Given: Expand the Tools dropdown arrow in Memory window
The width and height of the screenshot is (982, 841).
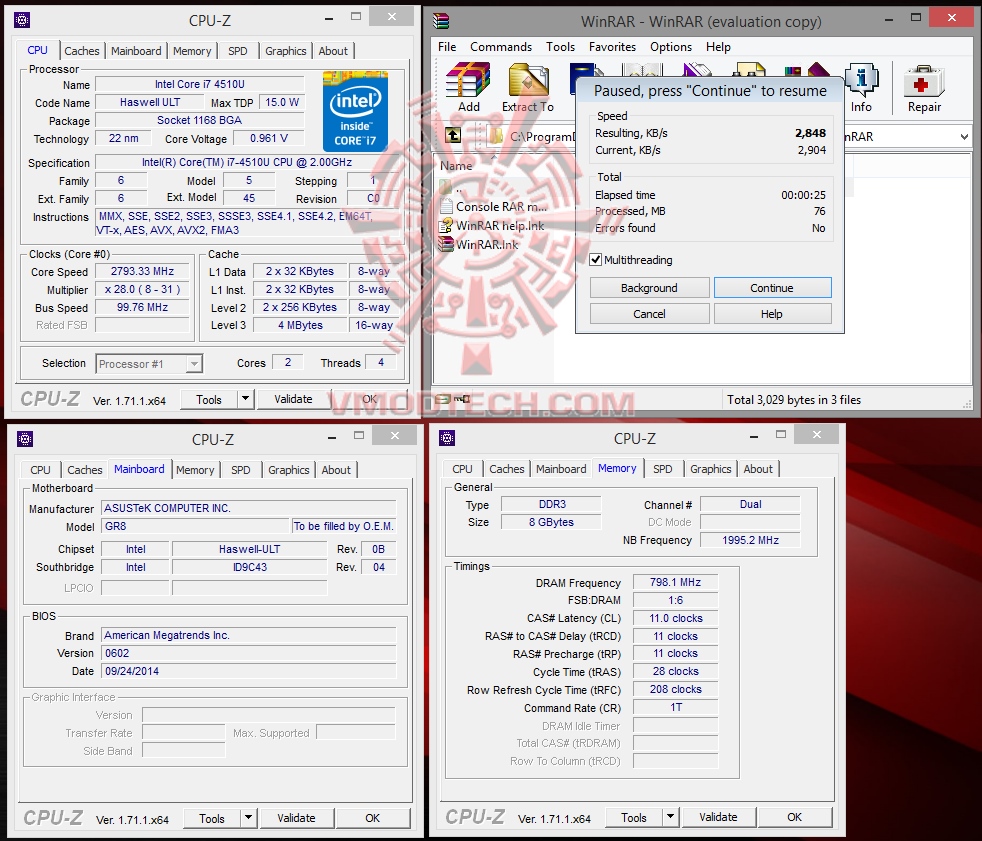Looking at the screenshot, I should (671, 816).
